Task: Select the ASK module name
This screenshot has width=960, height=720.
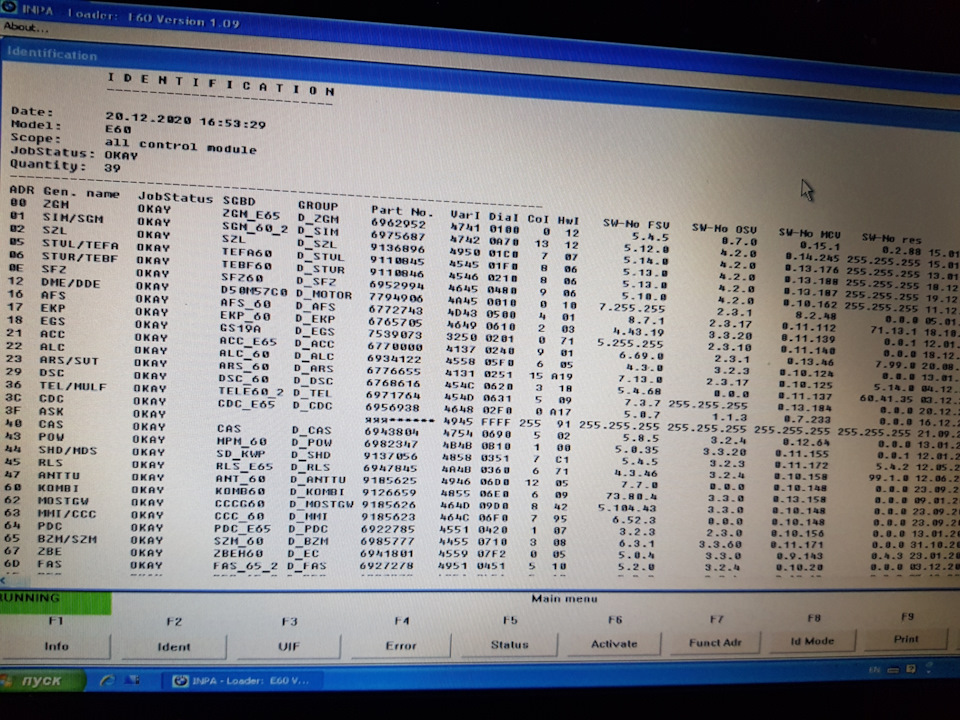Action: (x=51, y=411)
